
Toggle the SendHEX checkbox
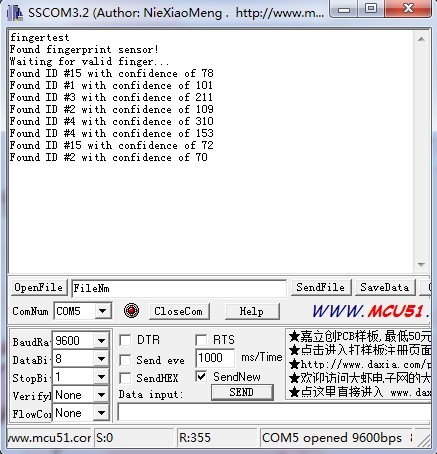click(125, 378)
